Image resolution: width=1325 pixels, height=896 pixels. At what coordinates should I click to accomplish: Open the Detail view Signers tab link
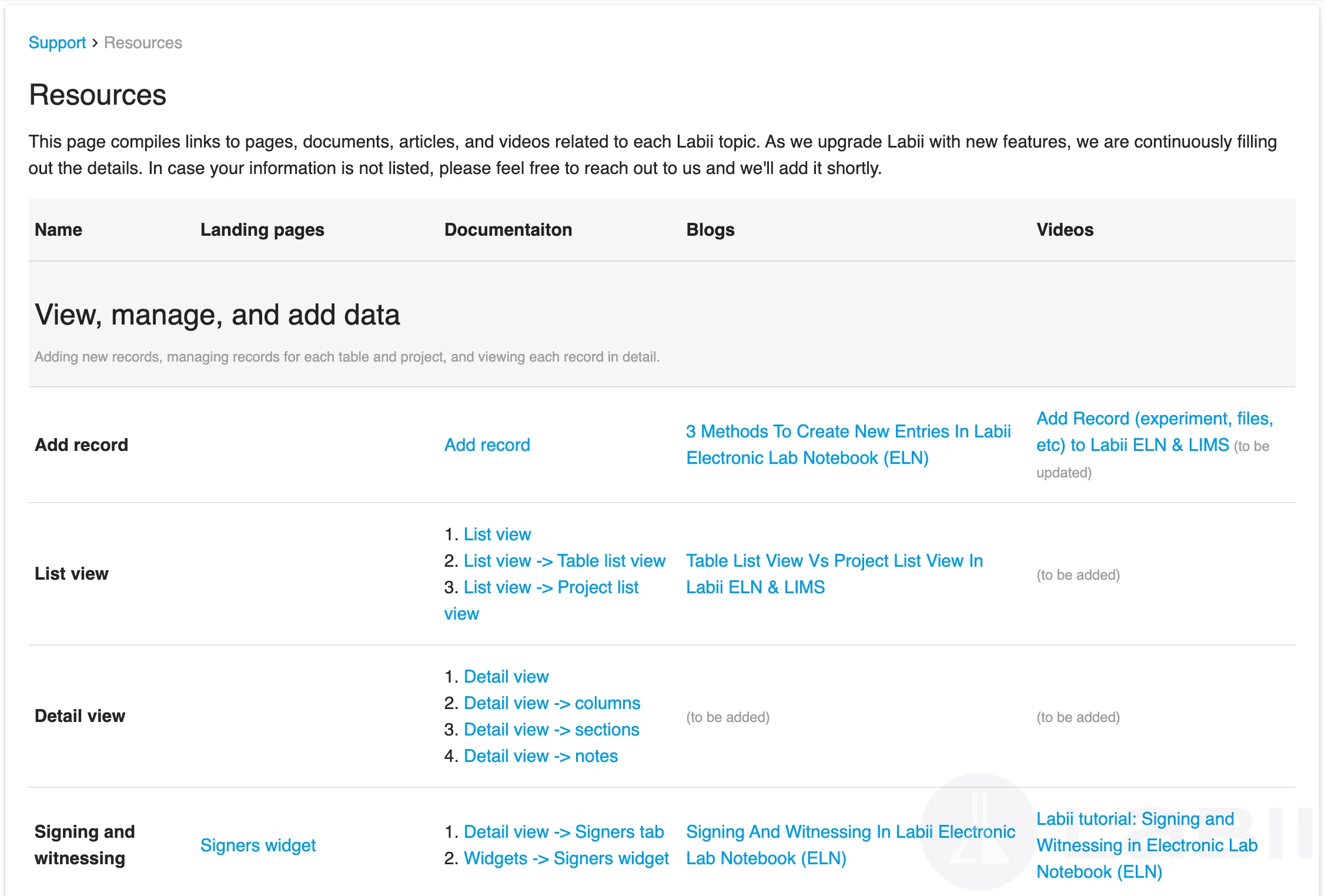point(563,832)
